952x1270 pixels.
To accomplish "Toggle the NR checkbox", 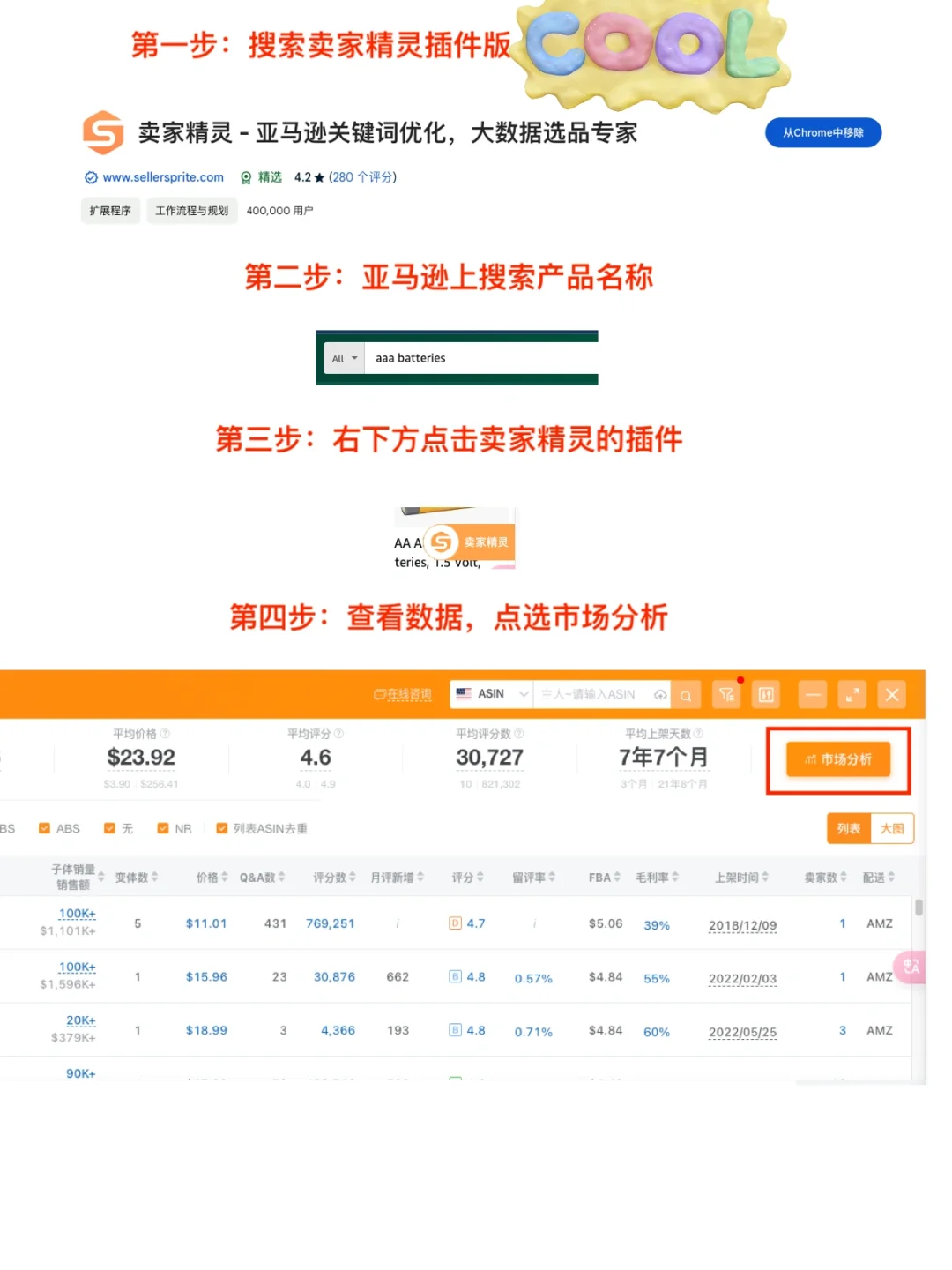I will coord(162,828).
